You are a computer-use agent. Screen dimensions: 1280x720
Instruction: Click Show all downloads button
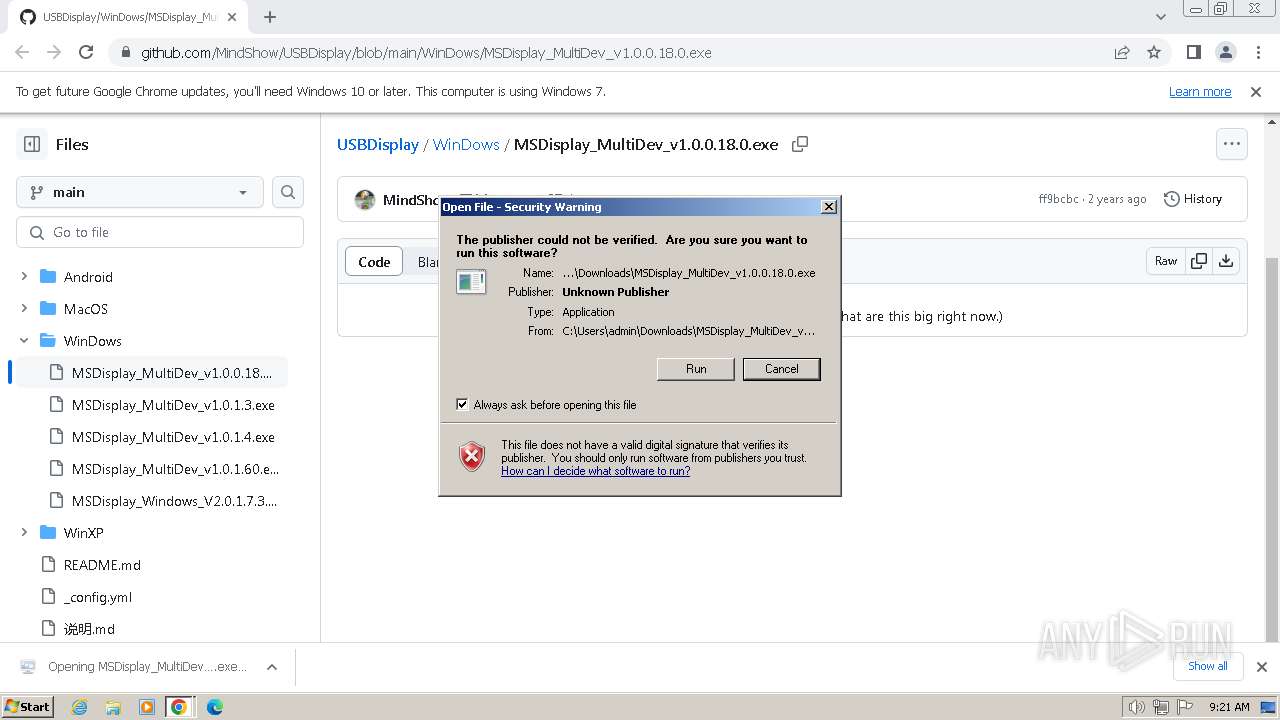click(1208, 666)
